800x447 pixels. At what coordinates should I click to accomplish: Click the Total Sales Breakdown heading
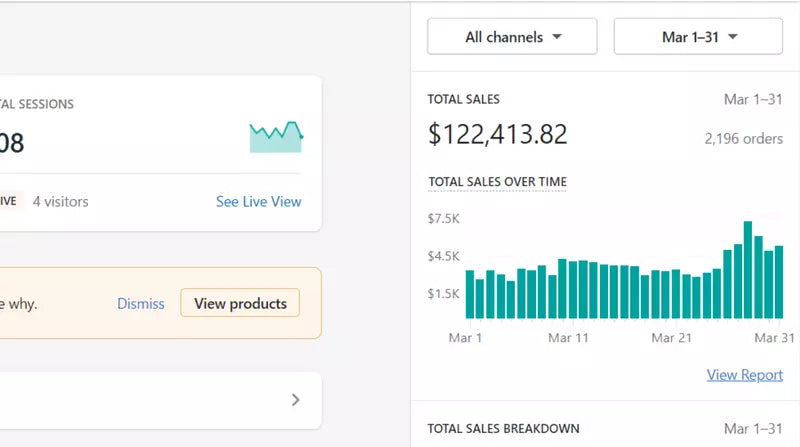(x=503, y=428)
